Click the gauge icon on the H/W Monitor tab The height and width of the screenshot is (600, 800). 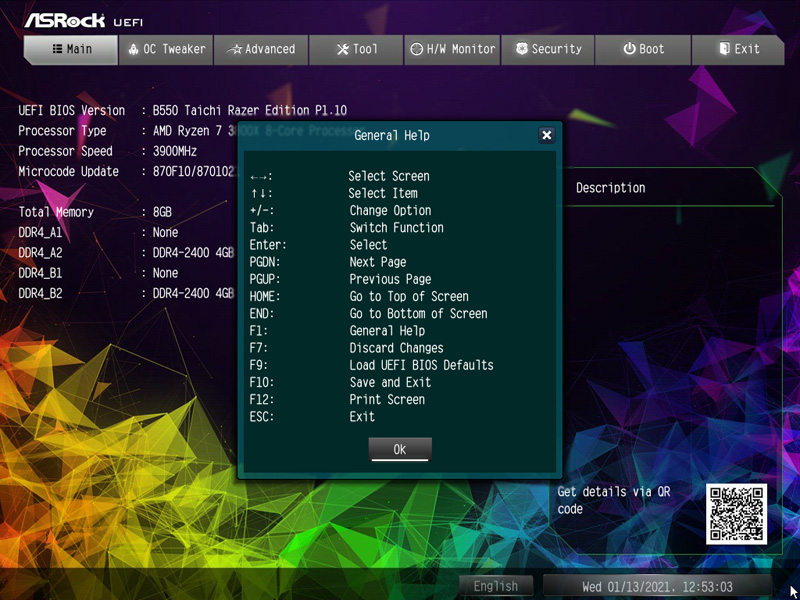pos(416,49)
